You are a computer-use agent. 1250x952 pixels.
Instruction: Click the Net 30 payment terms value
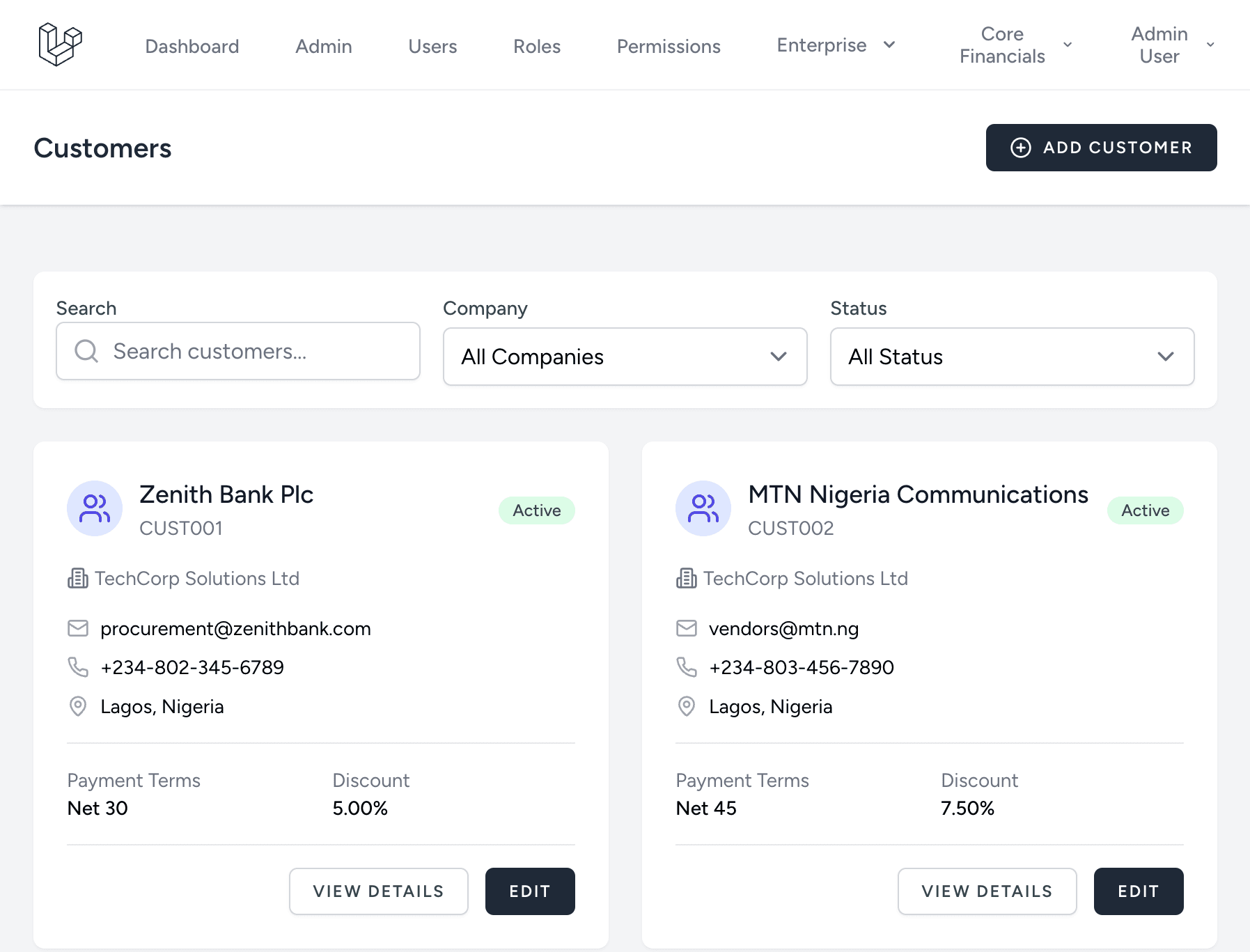pos(97,808)
